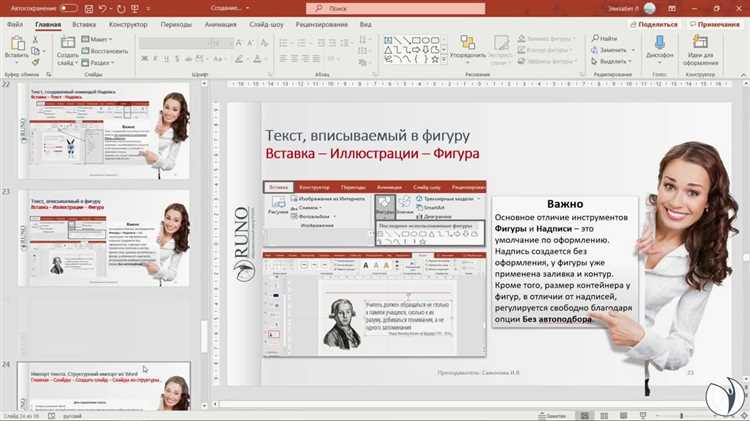Collapse the ribbon with chevron arrow
Viewport: 750px width, 421px height.
coord(743,75)
